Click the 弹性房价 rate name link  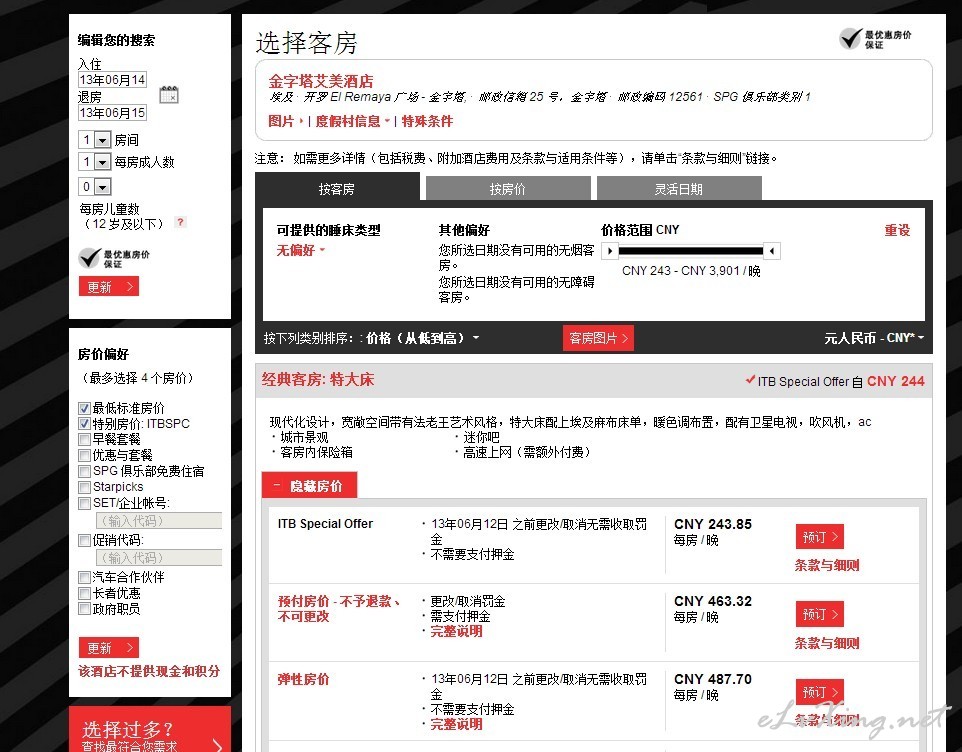303,679
